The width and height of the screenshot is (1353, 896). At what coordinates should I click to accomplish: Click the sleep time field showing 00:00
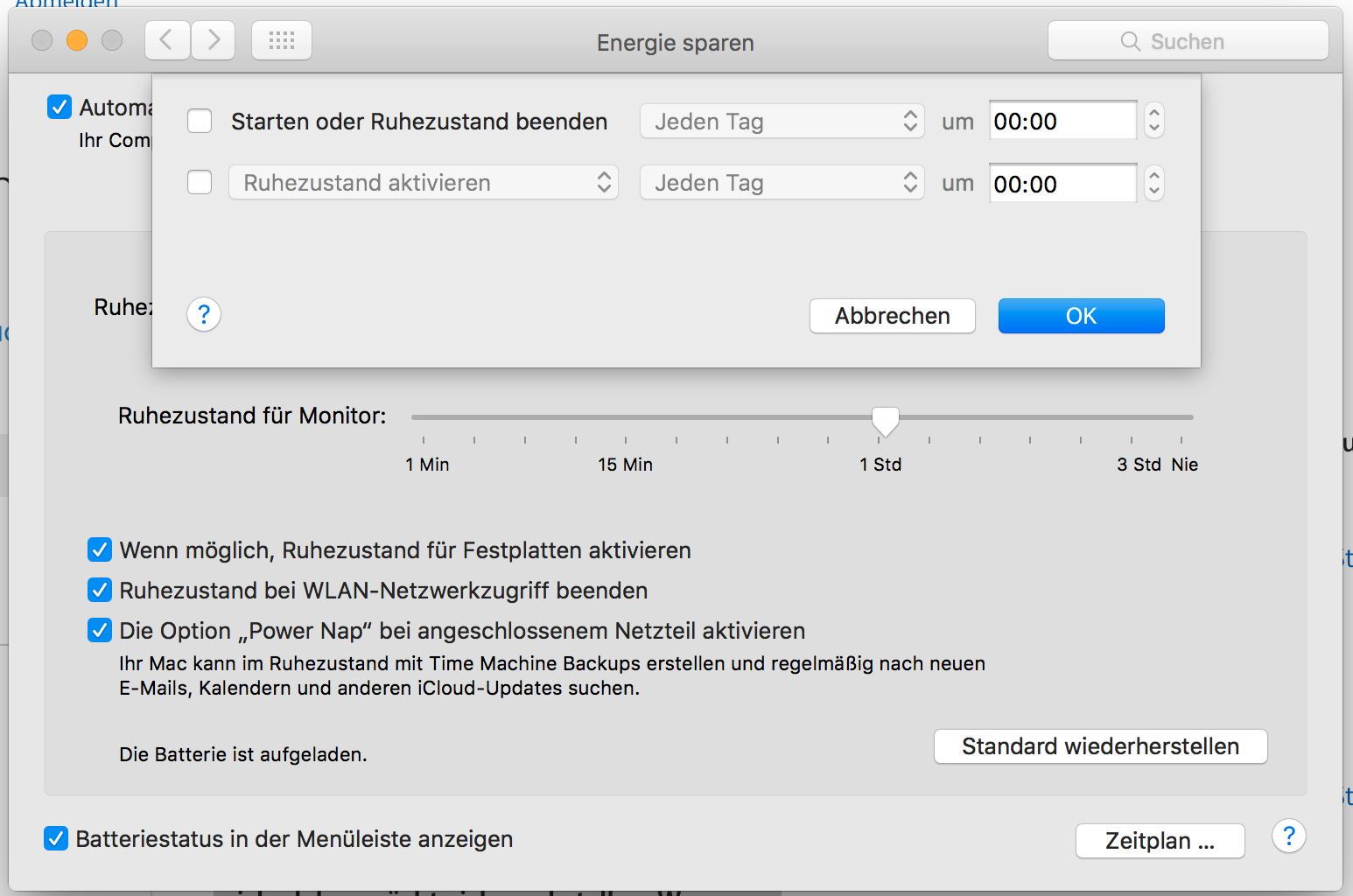[x=1063, y=183]
